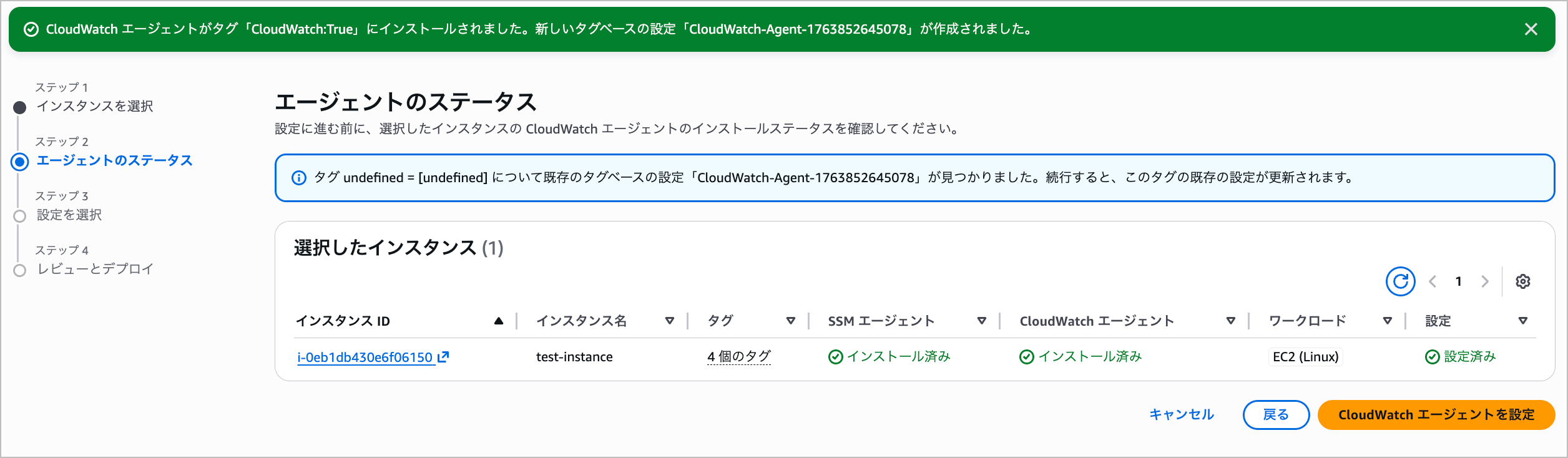
Task: Click the SSM agent installed check icon
Action: 835,357
